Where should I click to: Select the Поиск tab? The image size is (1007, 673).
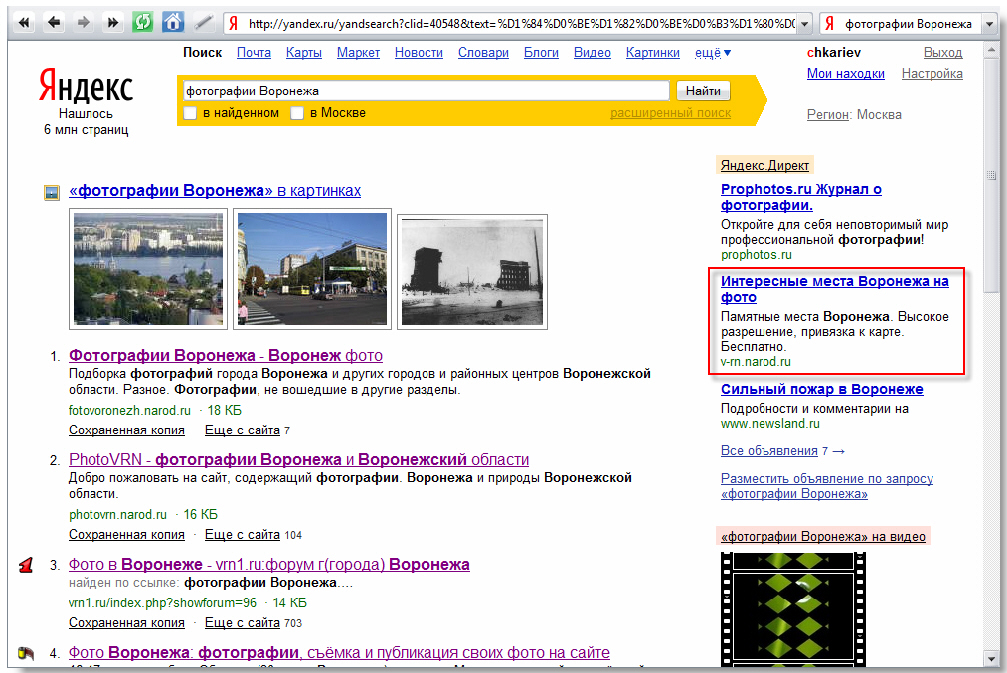click(x=202, y=53)
